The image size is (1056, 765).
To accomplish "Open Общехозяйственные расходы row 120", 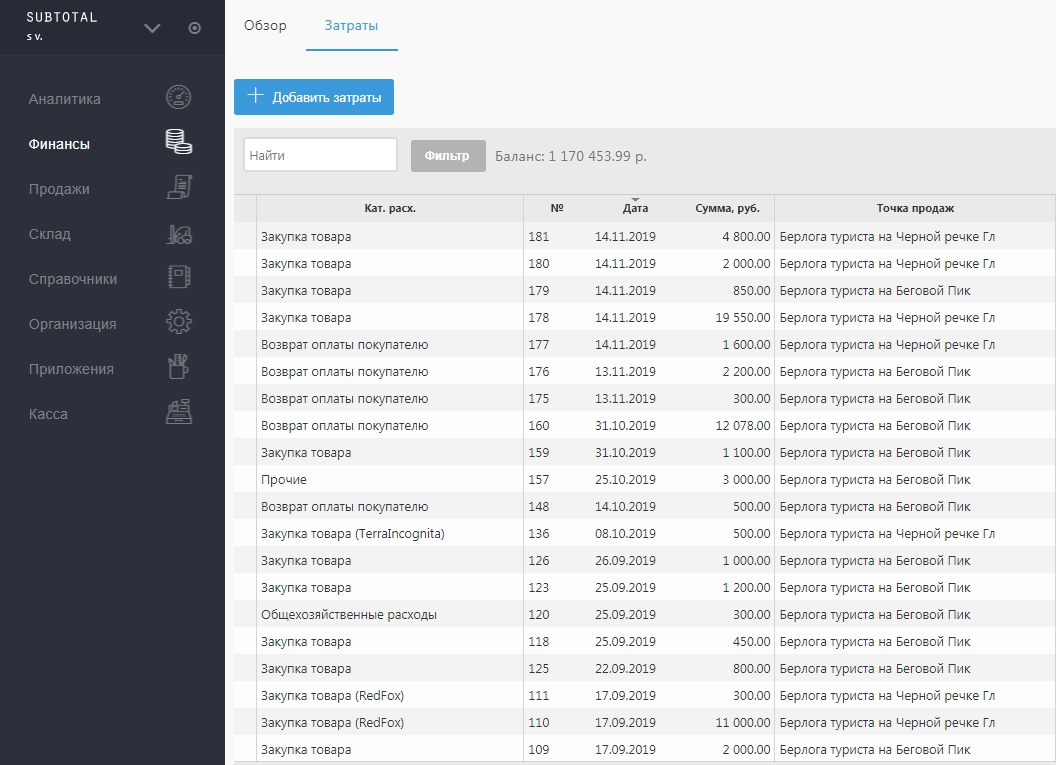I will (645, 614).
